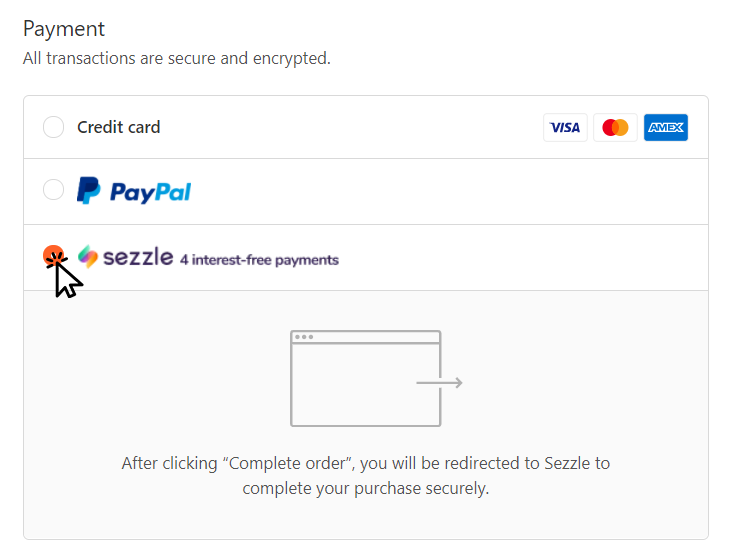Viewport: 739px width, 553px height.
Task: Click the "Payment" section heading
Action: point(64,29)
